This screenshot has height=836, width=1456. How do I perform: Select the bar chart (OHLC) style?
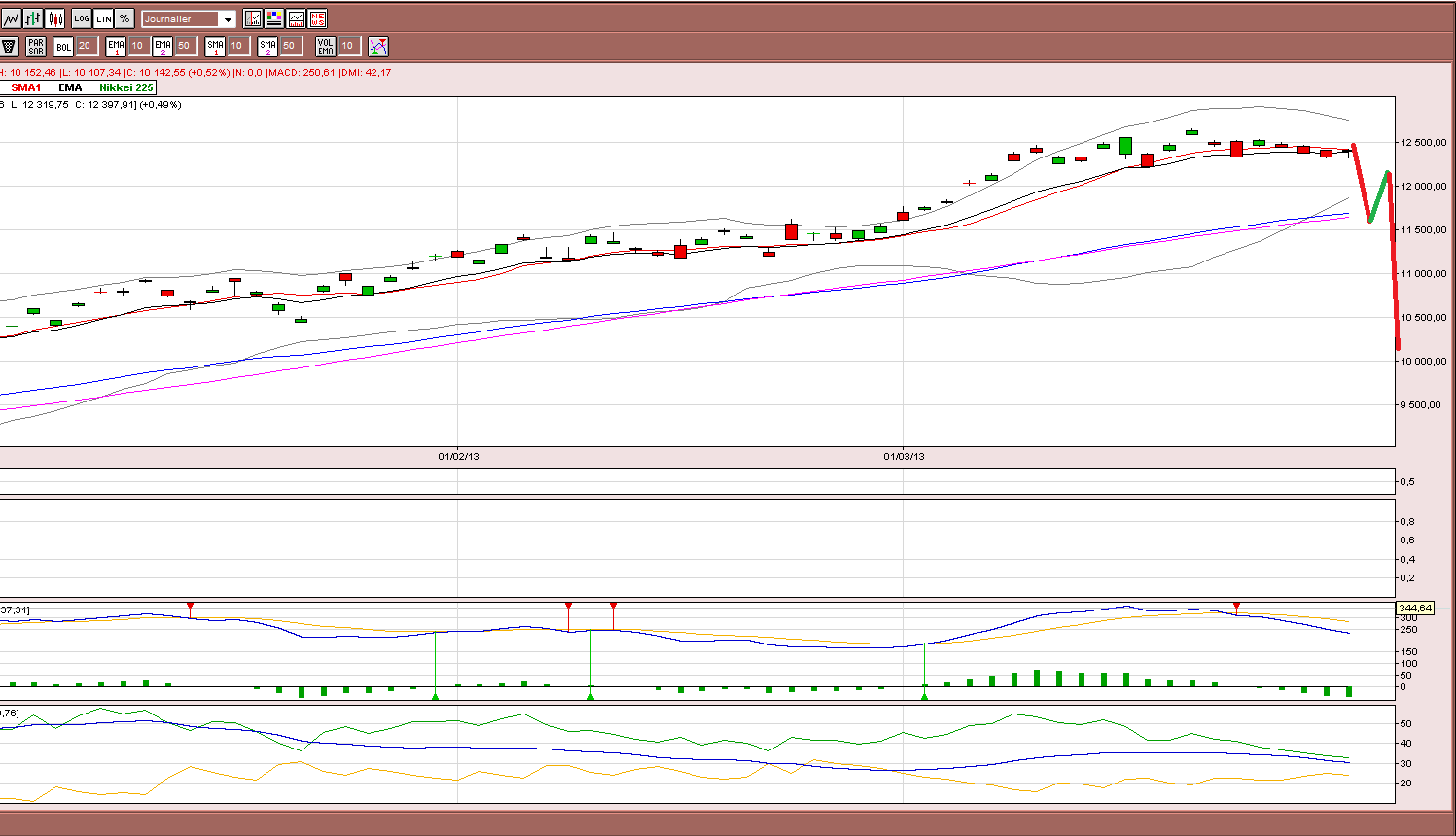tap(33, 18)
